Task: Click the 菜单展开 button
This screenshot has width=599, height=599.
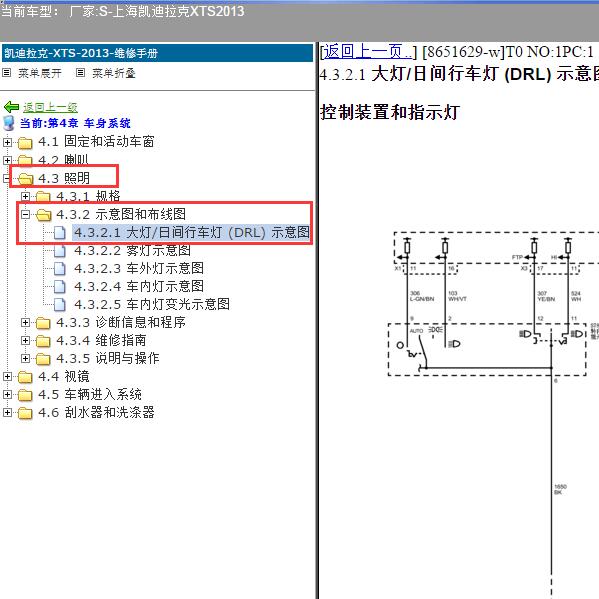Action: tap(40, 73)
